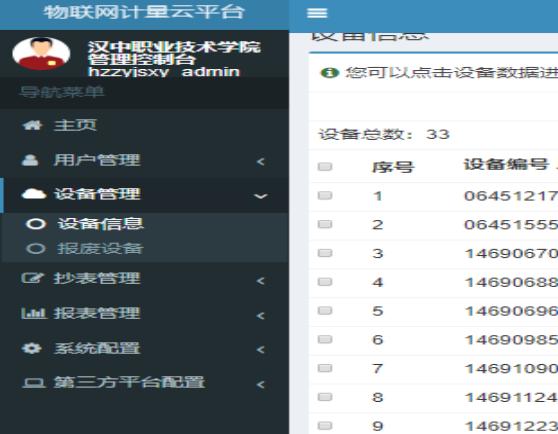Expand the 报表管理 chevron arrow
This screenshot has width=558, height=434.
coord(261,316)
